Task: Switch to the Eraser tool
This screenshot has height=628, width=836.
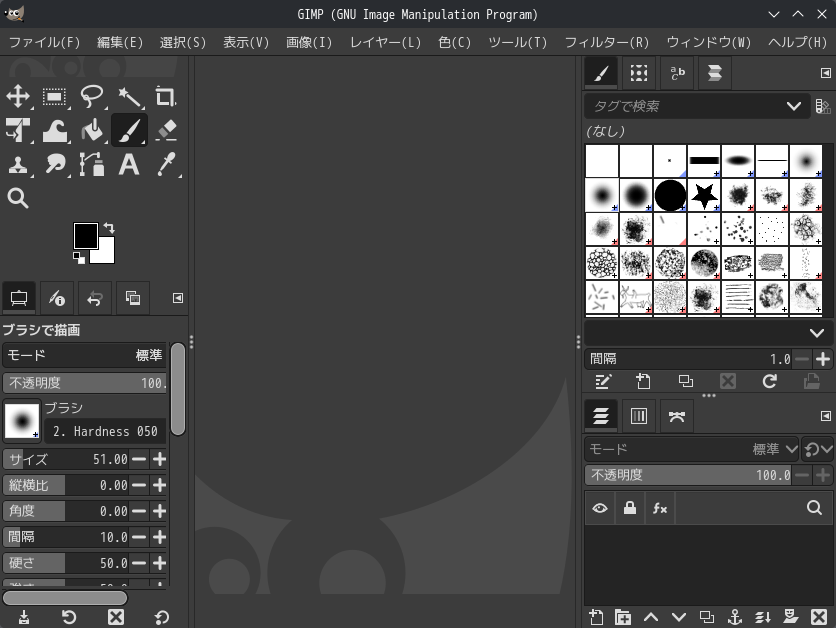Action: 165,130
